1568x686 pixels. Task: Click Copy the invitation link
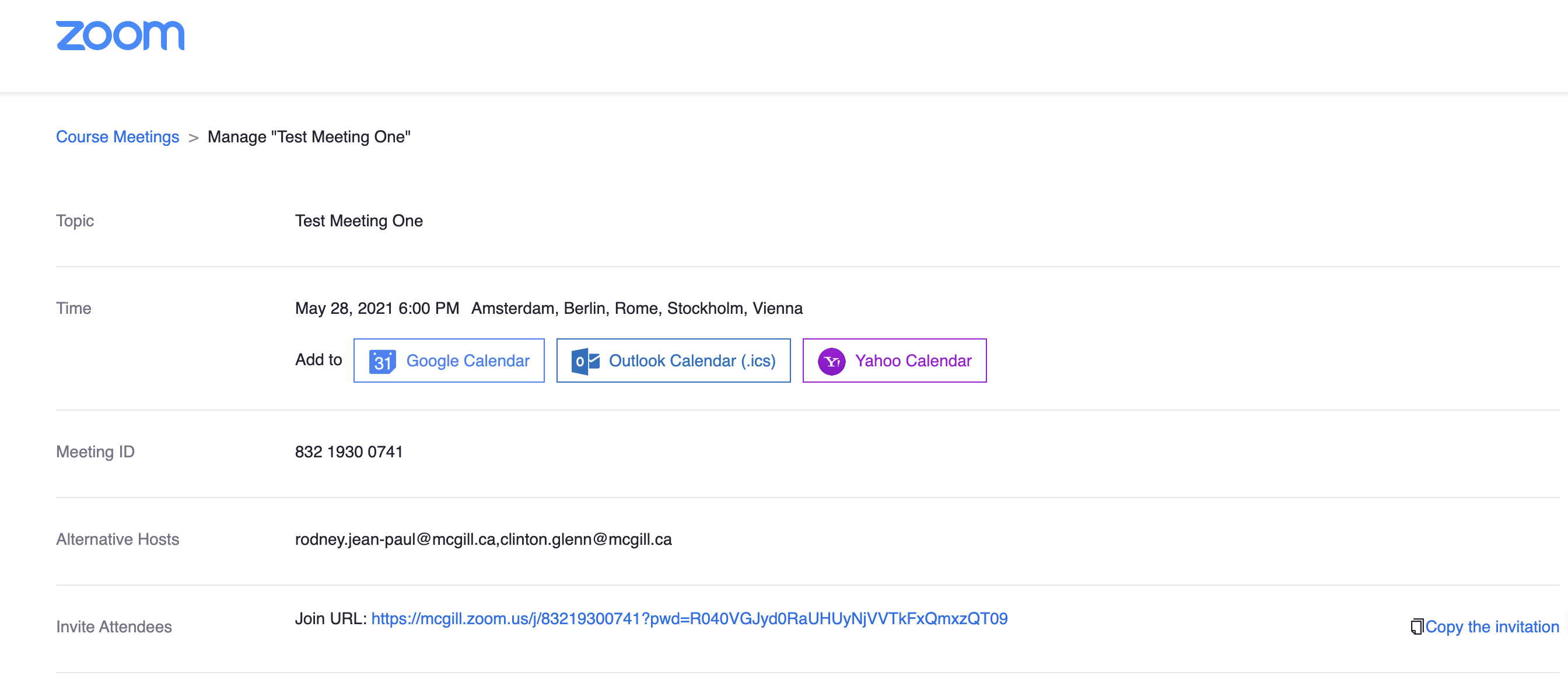click(1492, 626)
